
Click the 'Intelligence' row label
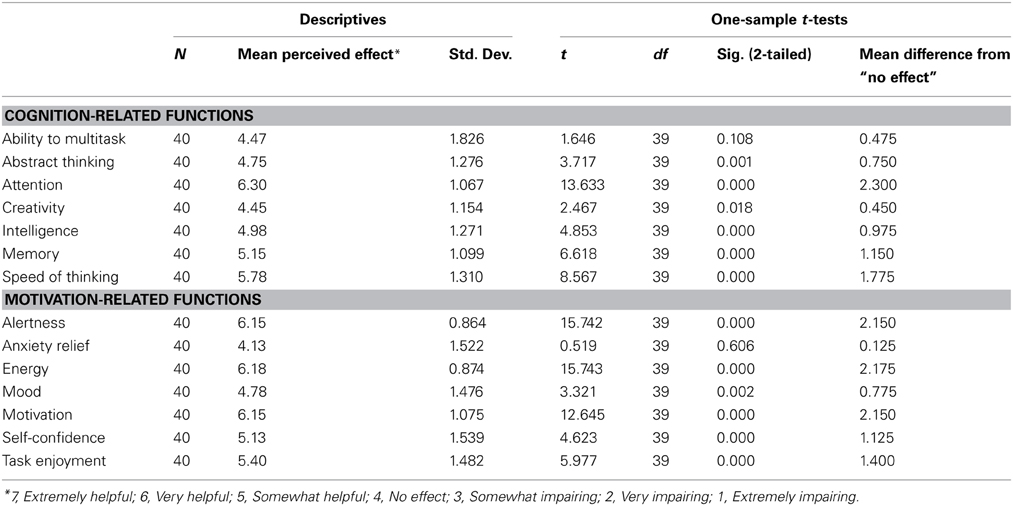[40, 231]
